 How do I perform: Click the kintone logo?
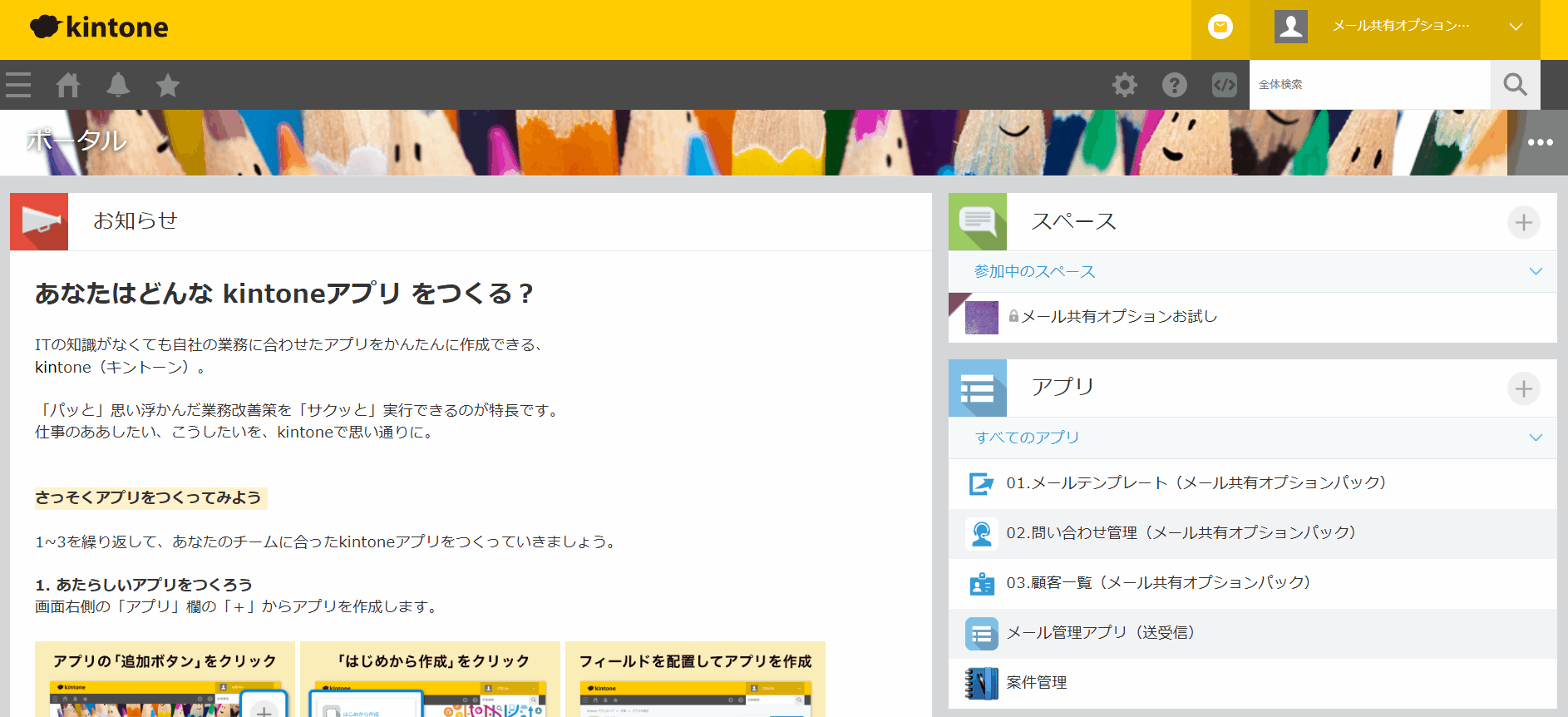click(x=99, y=27)
